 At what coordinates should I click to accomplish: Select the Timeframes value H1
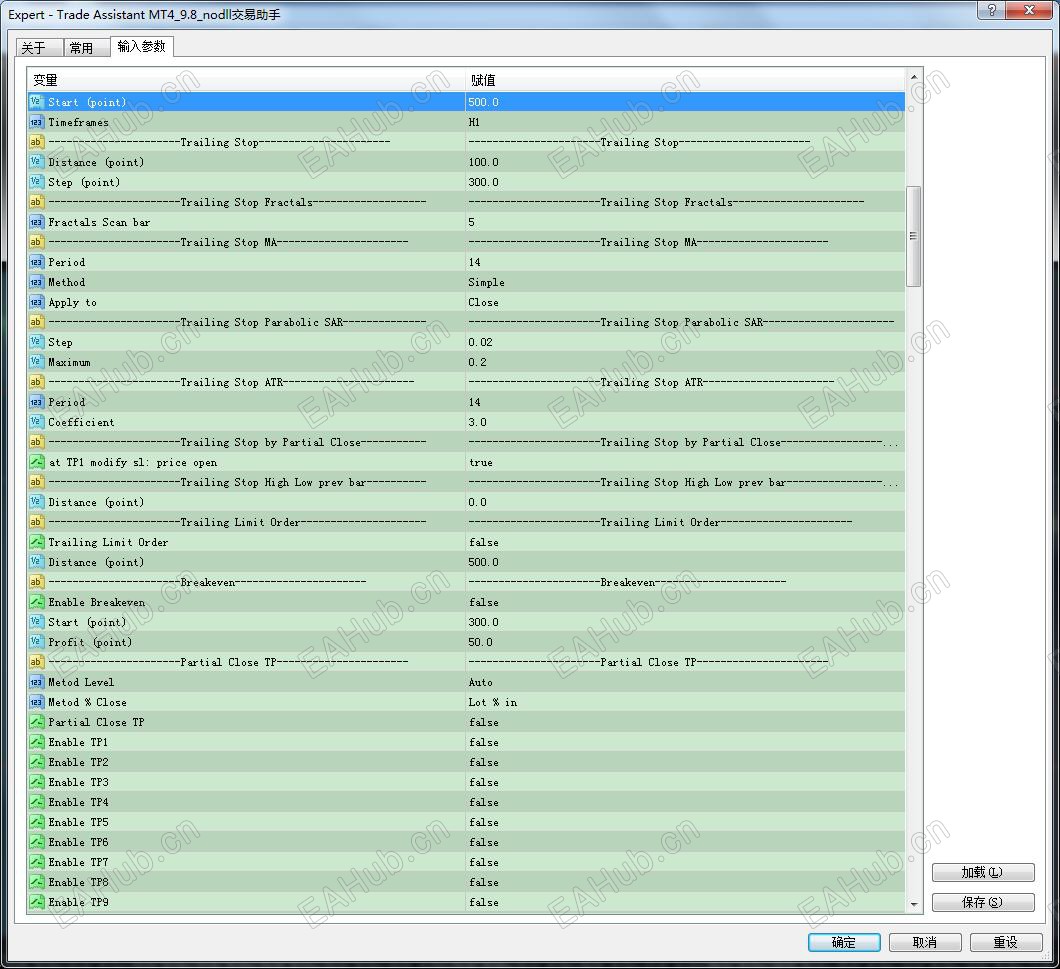click(x=474, y=122)
